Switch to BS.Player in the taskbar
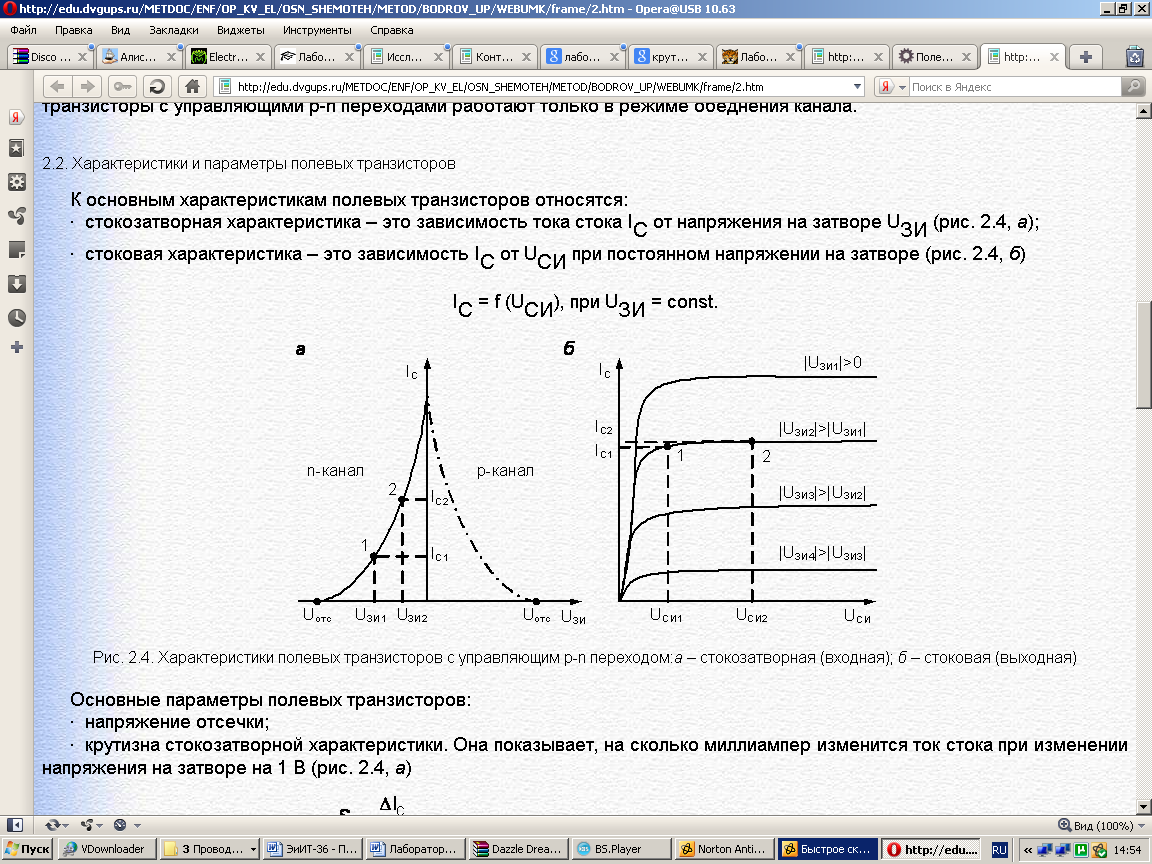Screen dimensions: 1152x864 pyautogui.click(x=621, y=849)
